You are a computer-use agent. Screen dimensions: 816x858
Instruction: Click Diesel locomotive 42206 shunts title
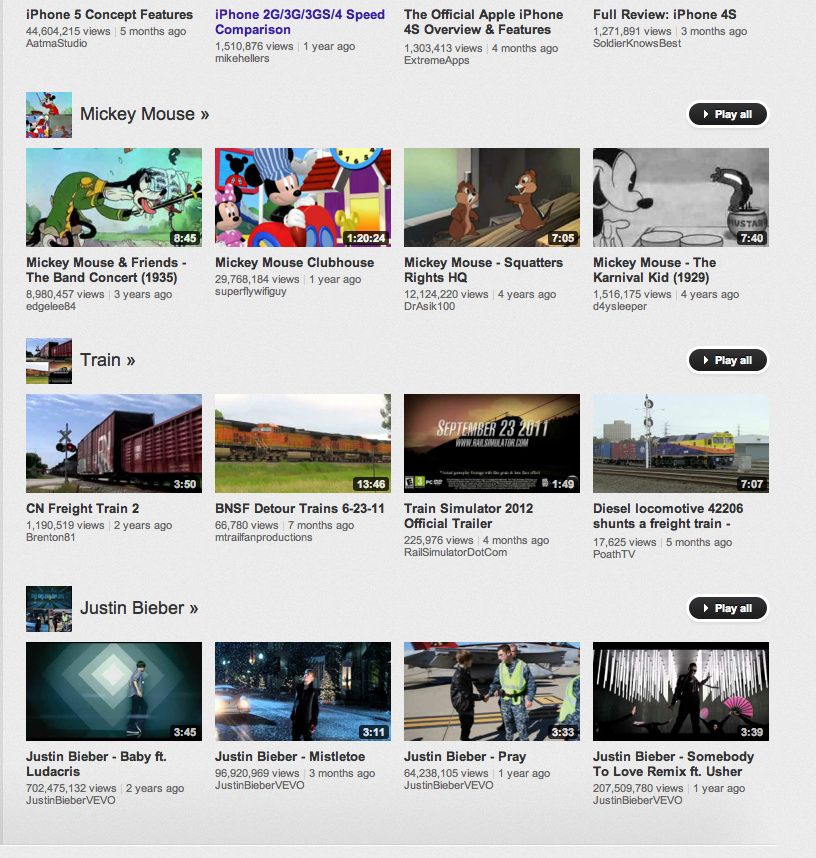(668, 516)
